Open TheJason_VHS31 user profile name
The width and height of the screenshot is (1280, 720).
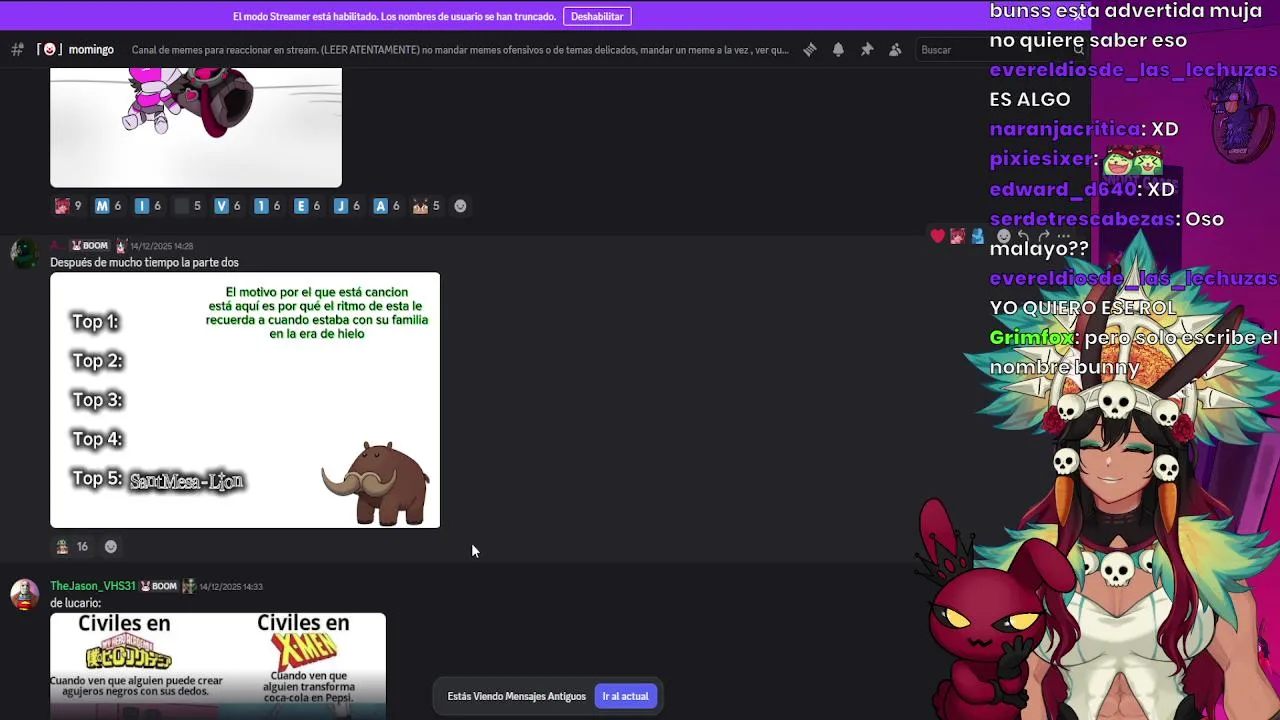click(x=93, y=586)
